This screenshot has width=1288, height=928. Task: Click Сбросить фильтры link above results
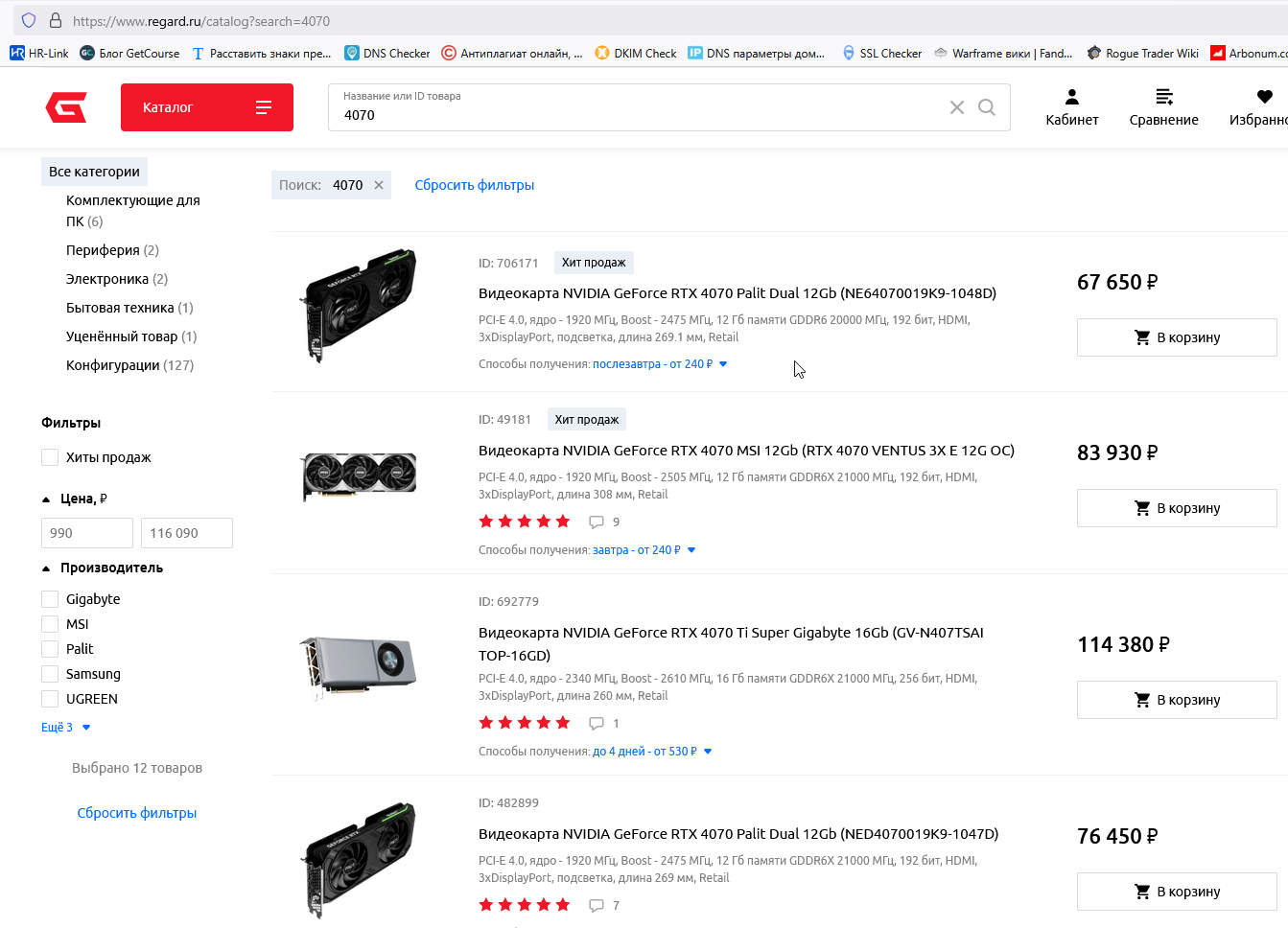474,185
